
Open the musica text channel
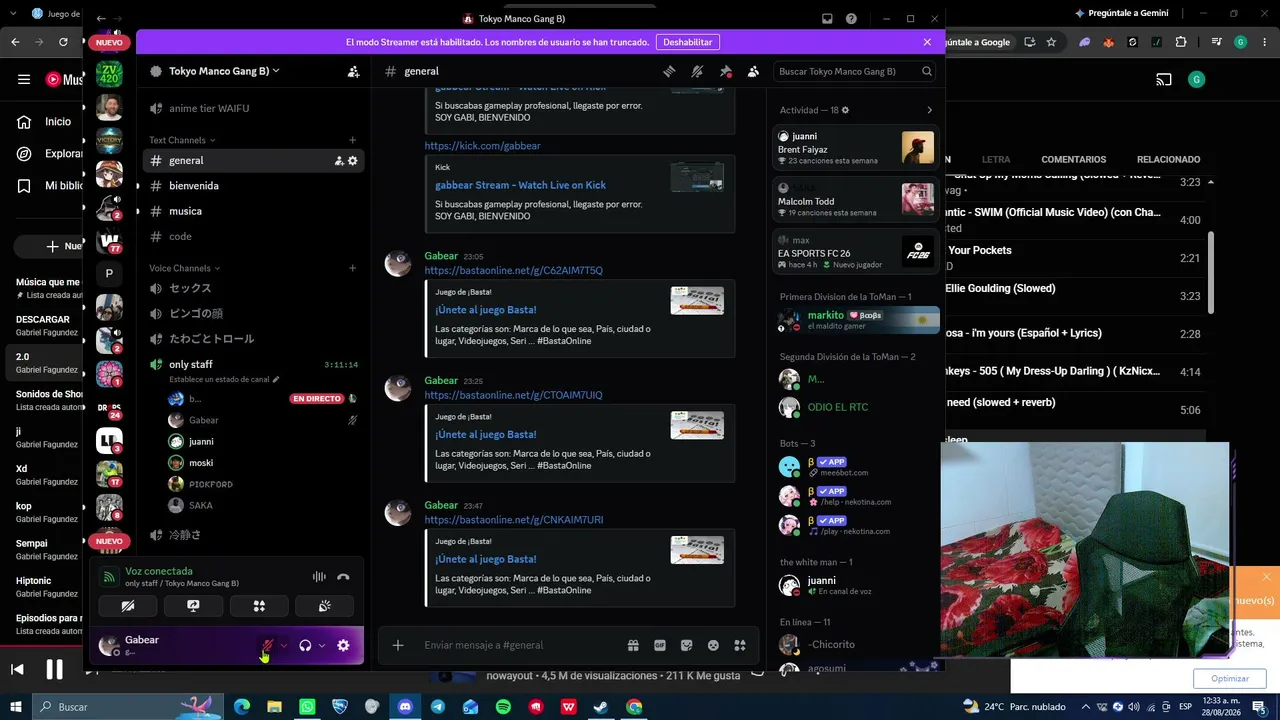[x=253, y=211]
